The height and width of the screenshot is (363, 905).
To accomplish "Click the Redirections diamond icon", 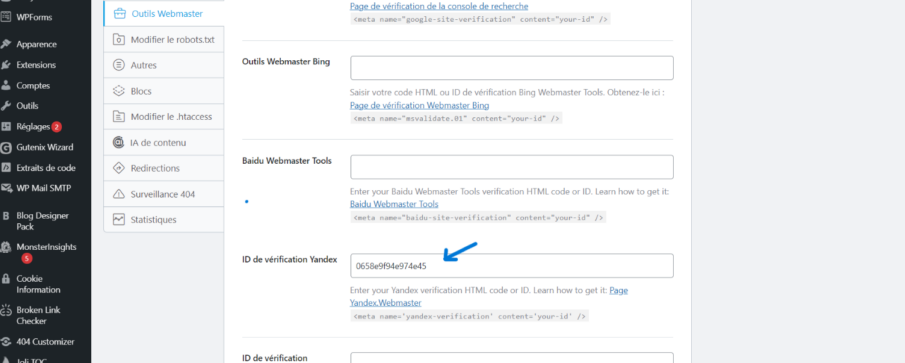I will pos(119,168).
